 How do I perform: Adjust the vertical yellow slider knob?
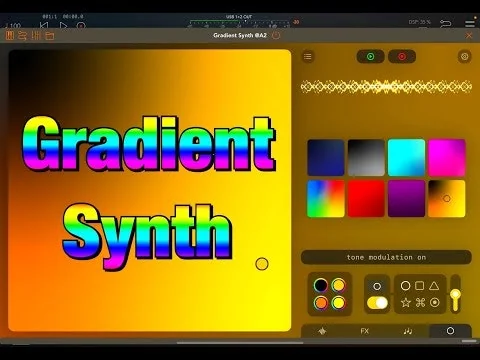click(x=455, y=295)
